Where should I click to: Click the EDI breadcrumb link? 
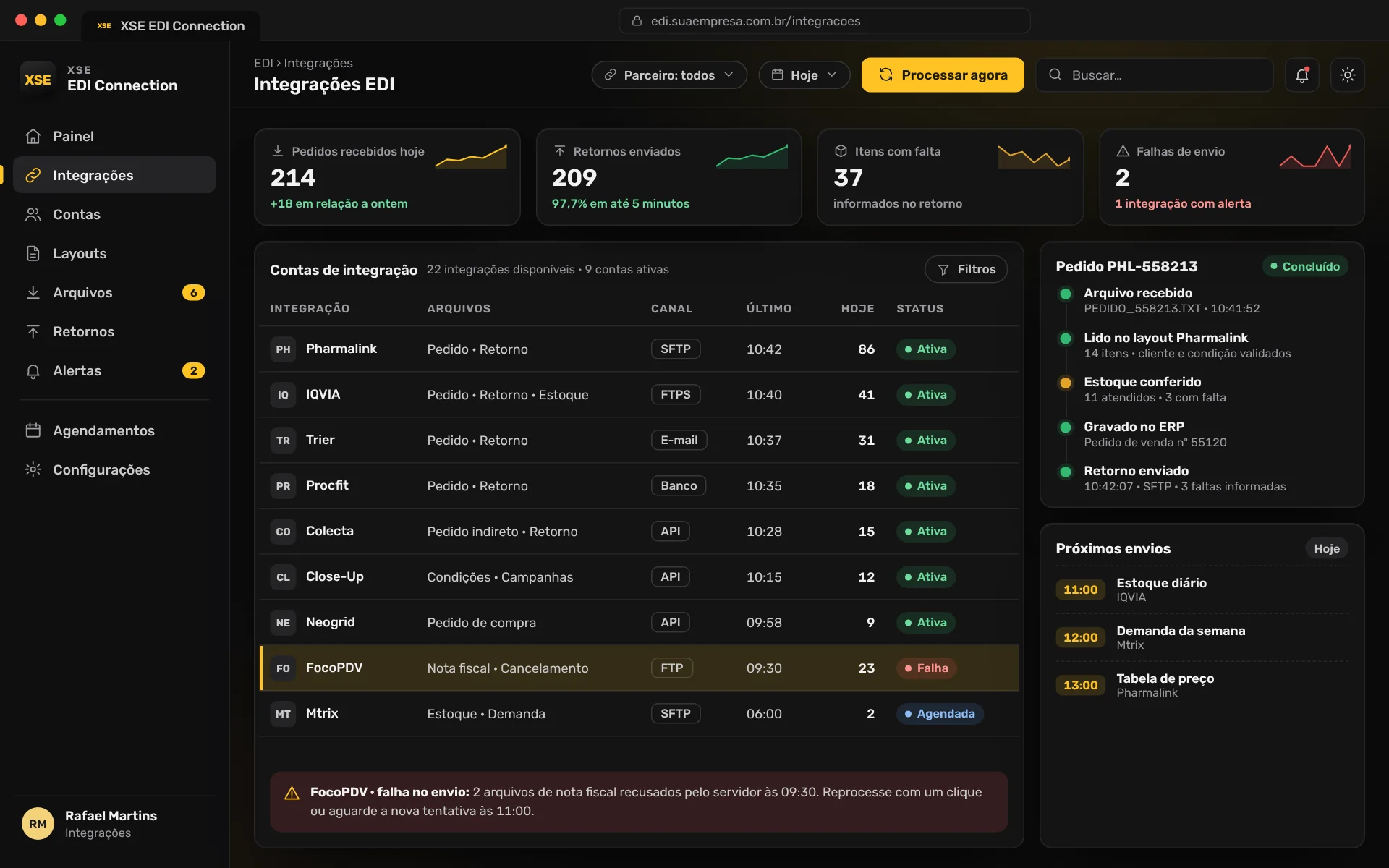[x=263, y=63]
